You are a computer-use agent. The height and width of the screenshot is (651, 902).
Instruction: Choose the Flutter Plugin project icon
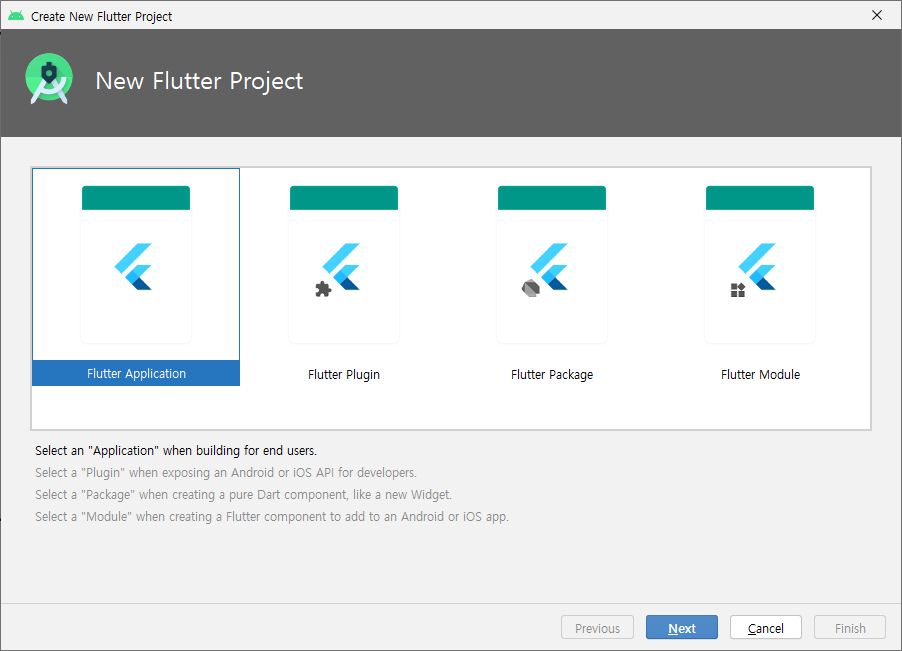(x=343, y=265)
